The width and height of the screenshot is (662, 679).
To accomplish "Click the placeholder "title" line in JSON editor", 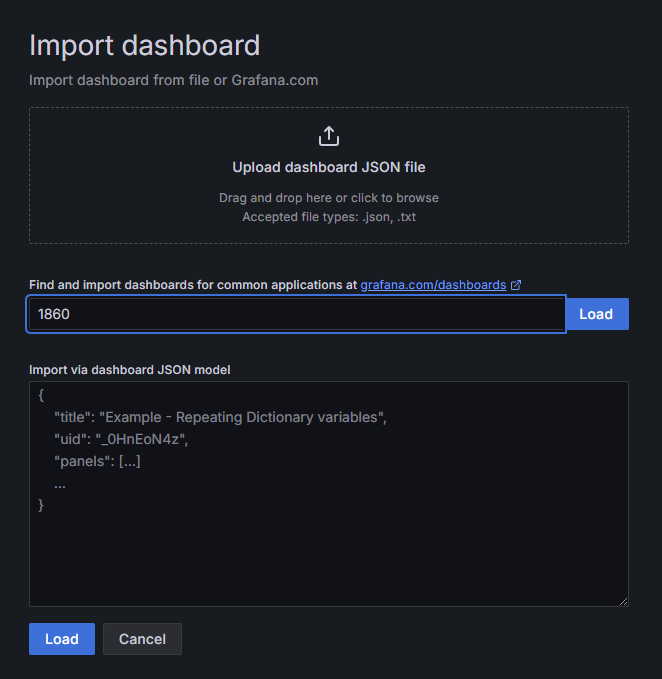I will click(x=220, y=417).
